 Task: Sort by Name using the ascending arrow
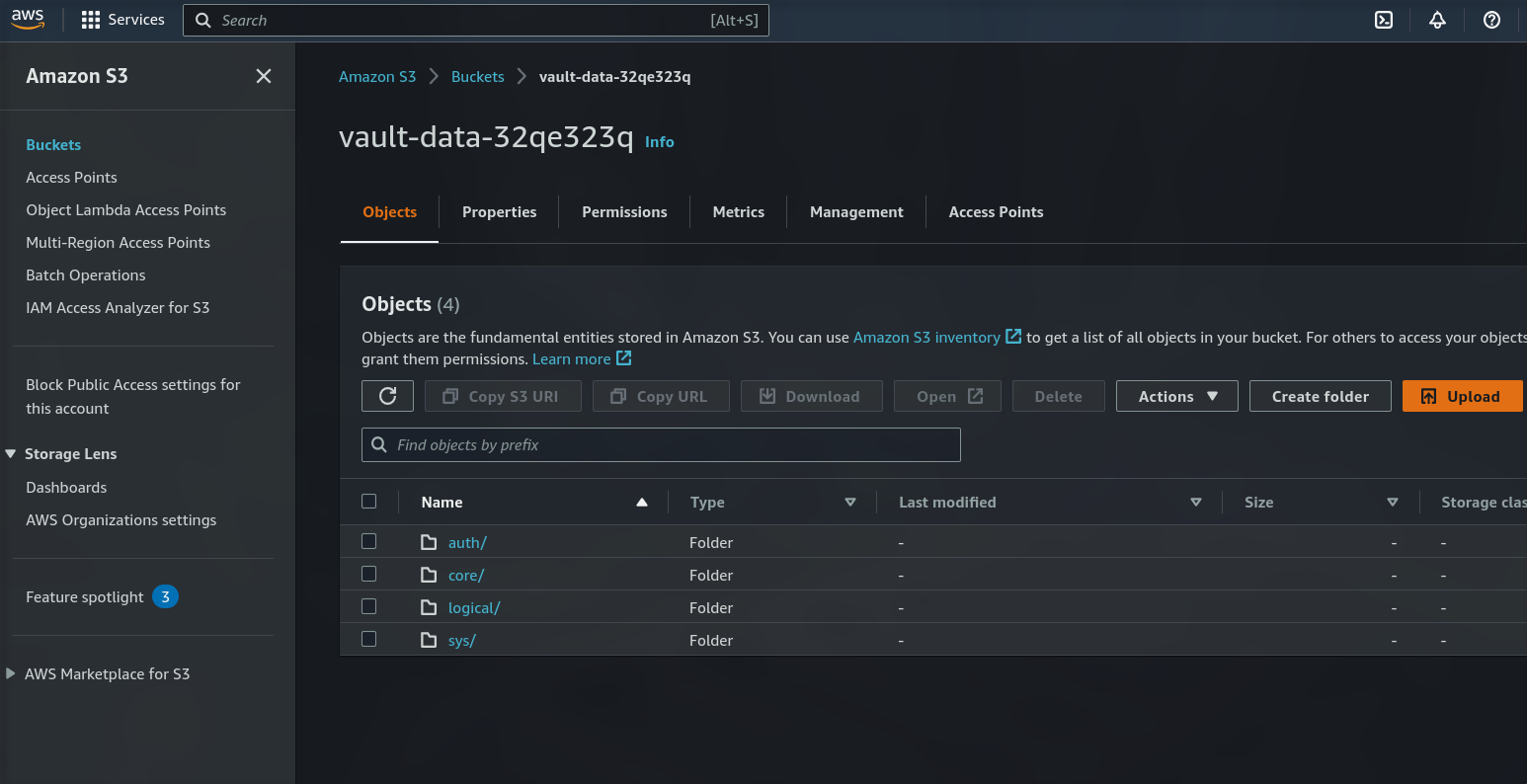tap(642, 503)
